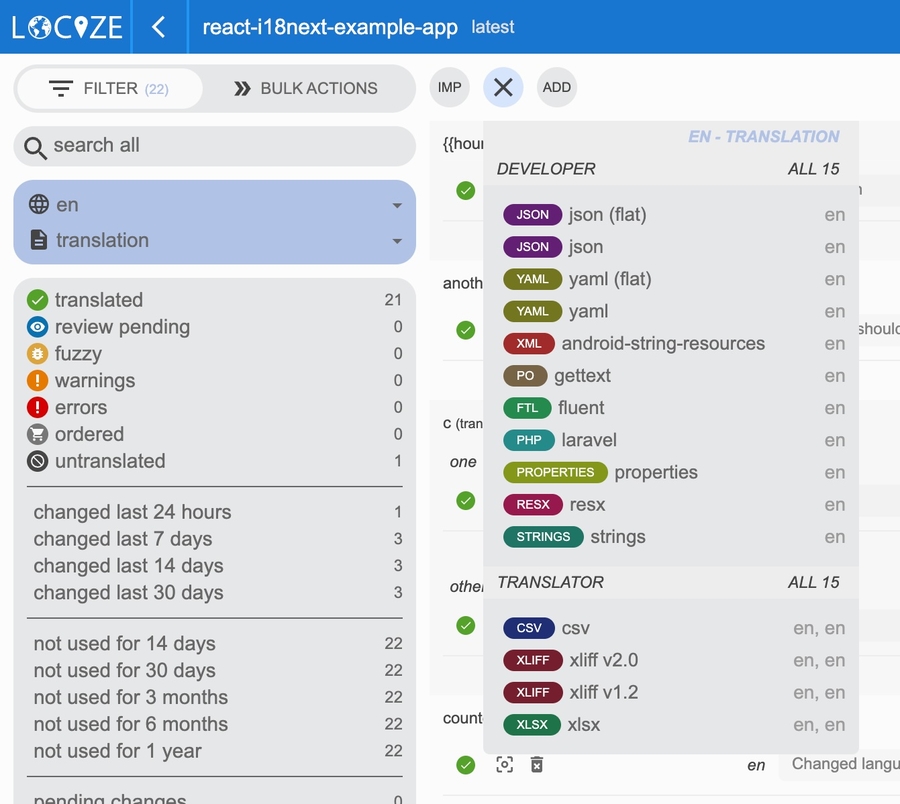Click the magnifier search icon
The image size is (900, 804).
click(x=36, y=148)
